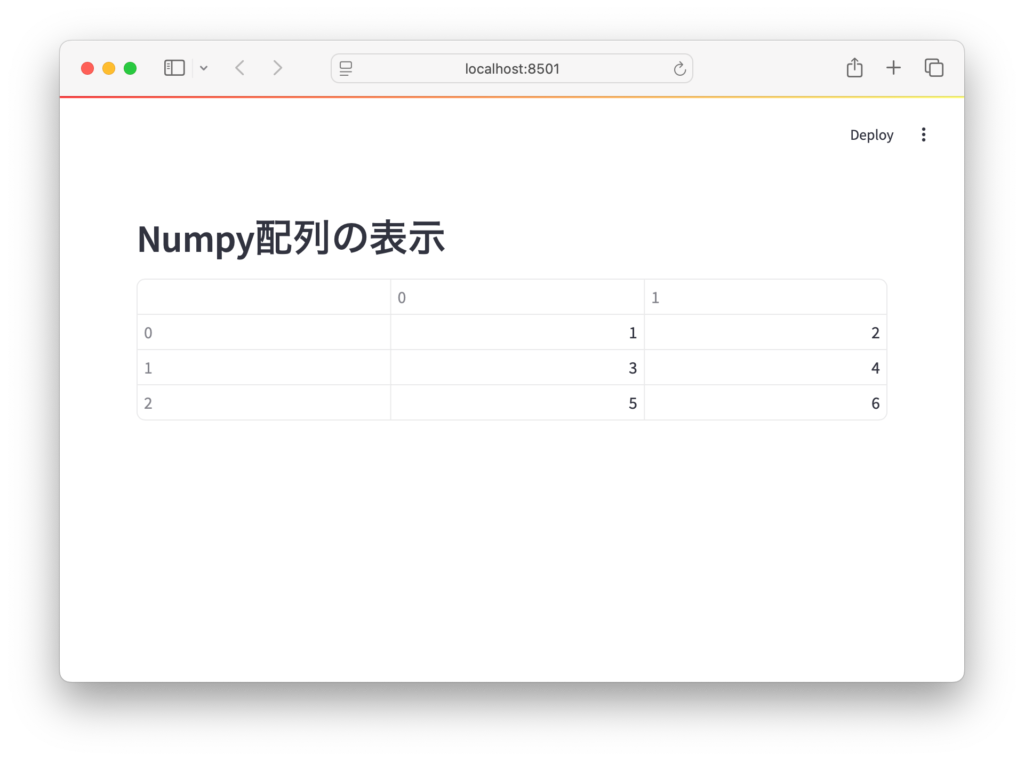Toggle the Safari sidebar icon

[174, 68]
